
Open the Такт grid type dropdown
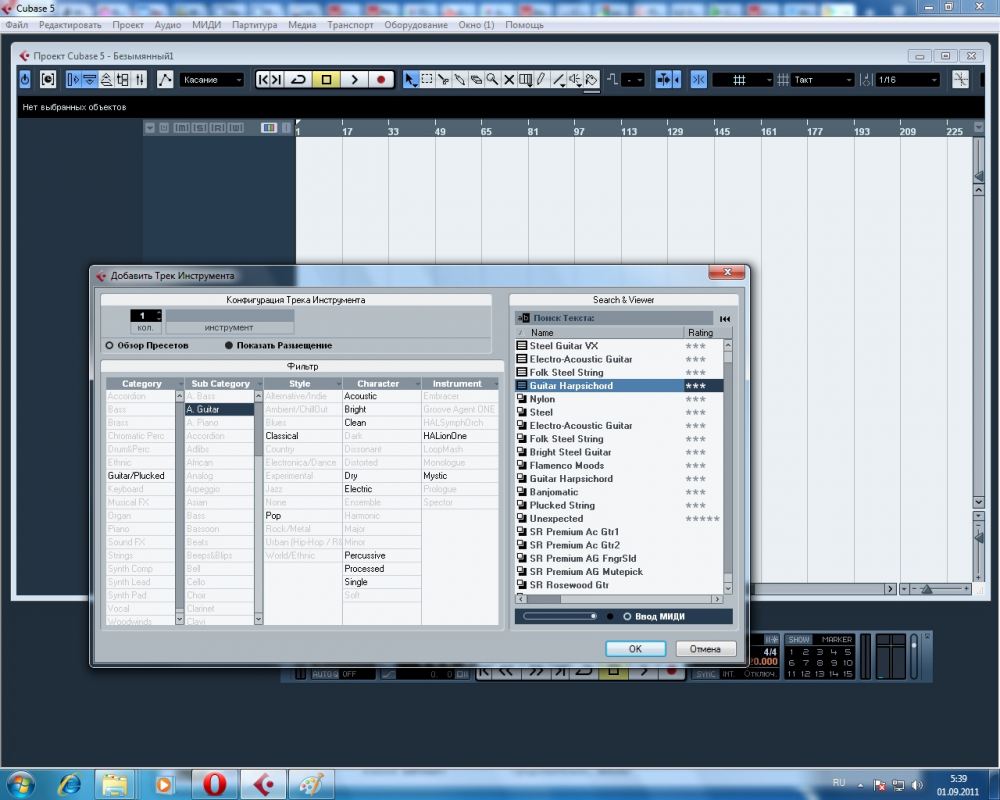click(822, 80)
